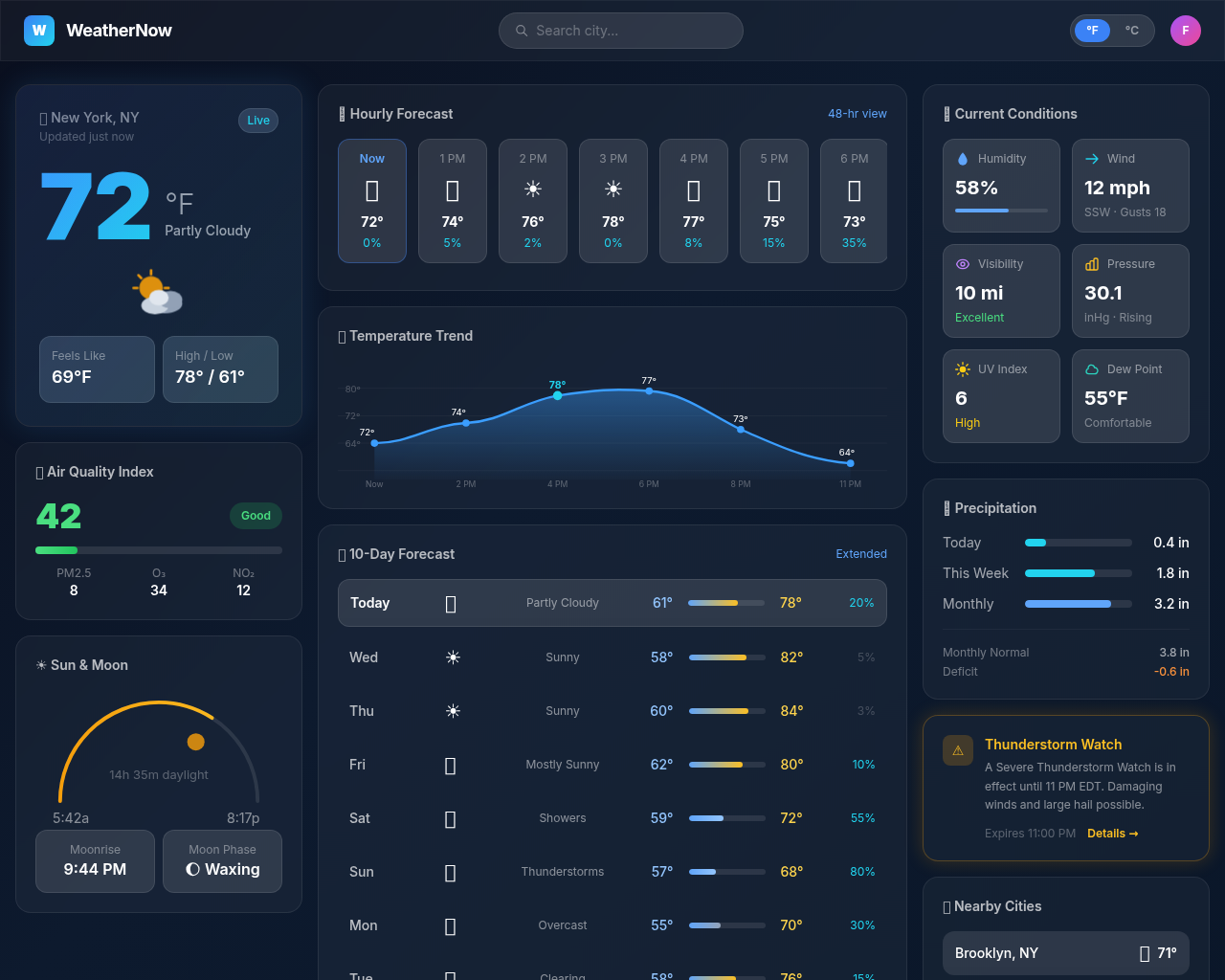
Task: Click the Pressure bar chart icon
Action: (x=1092, y=264)
